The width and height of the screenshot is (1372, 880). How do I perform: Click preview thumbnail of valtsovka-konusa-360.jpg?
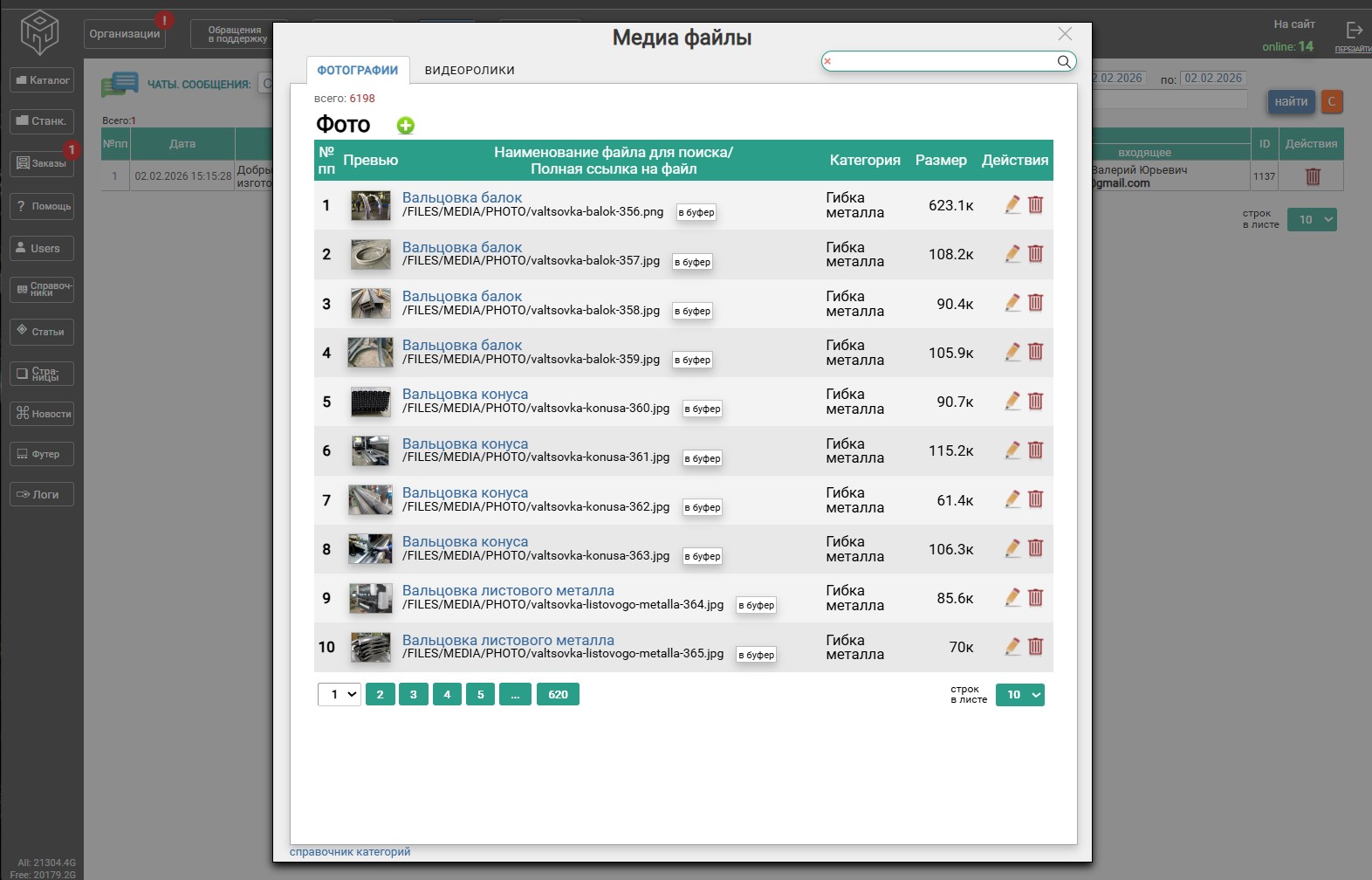click(x=371, y=402)
